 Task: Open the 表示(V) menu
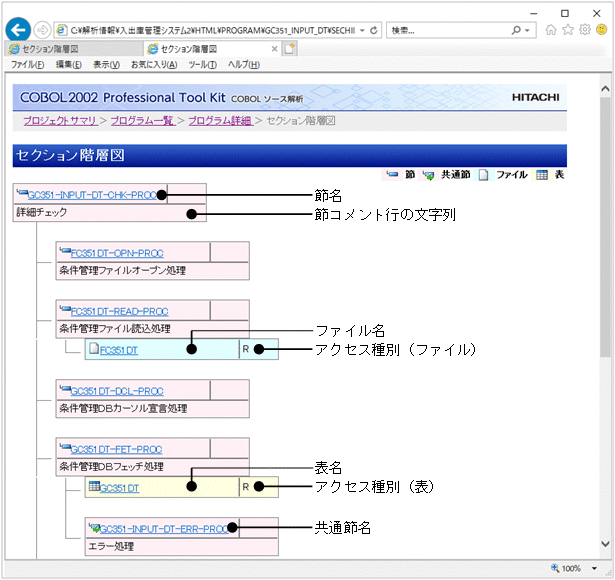(x=106, y=65)
